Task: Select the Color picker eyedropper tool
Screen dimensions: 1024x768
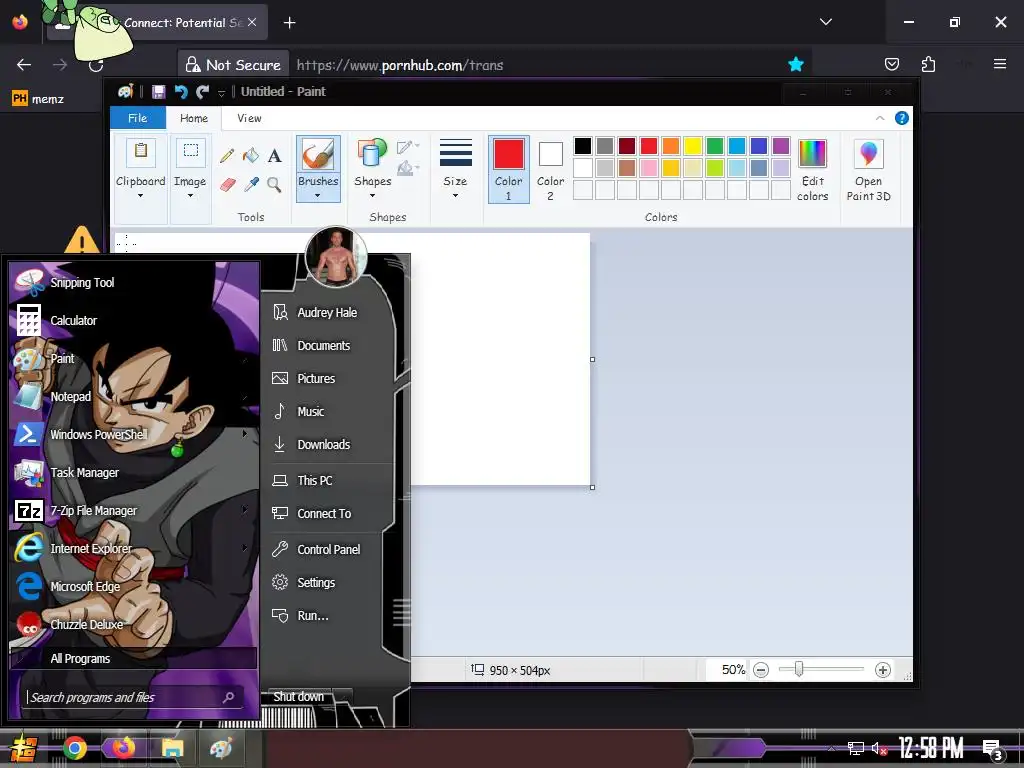Action: coord(251,185)
